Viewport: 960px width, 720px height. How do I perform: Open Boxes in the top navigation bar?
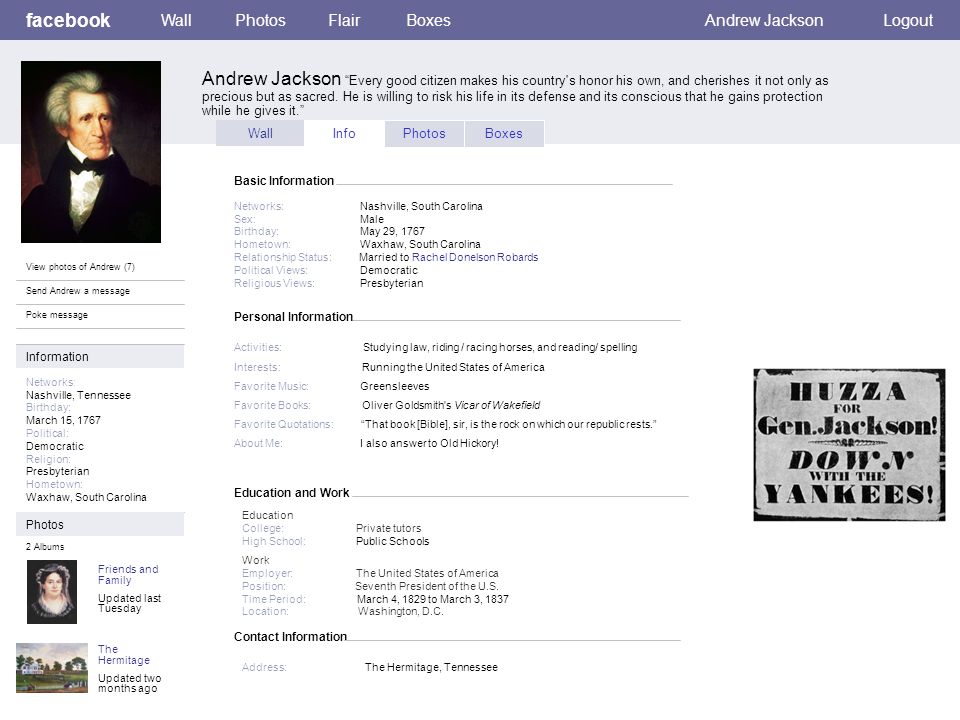(x=428, y=20)
